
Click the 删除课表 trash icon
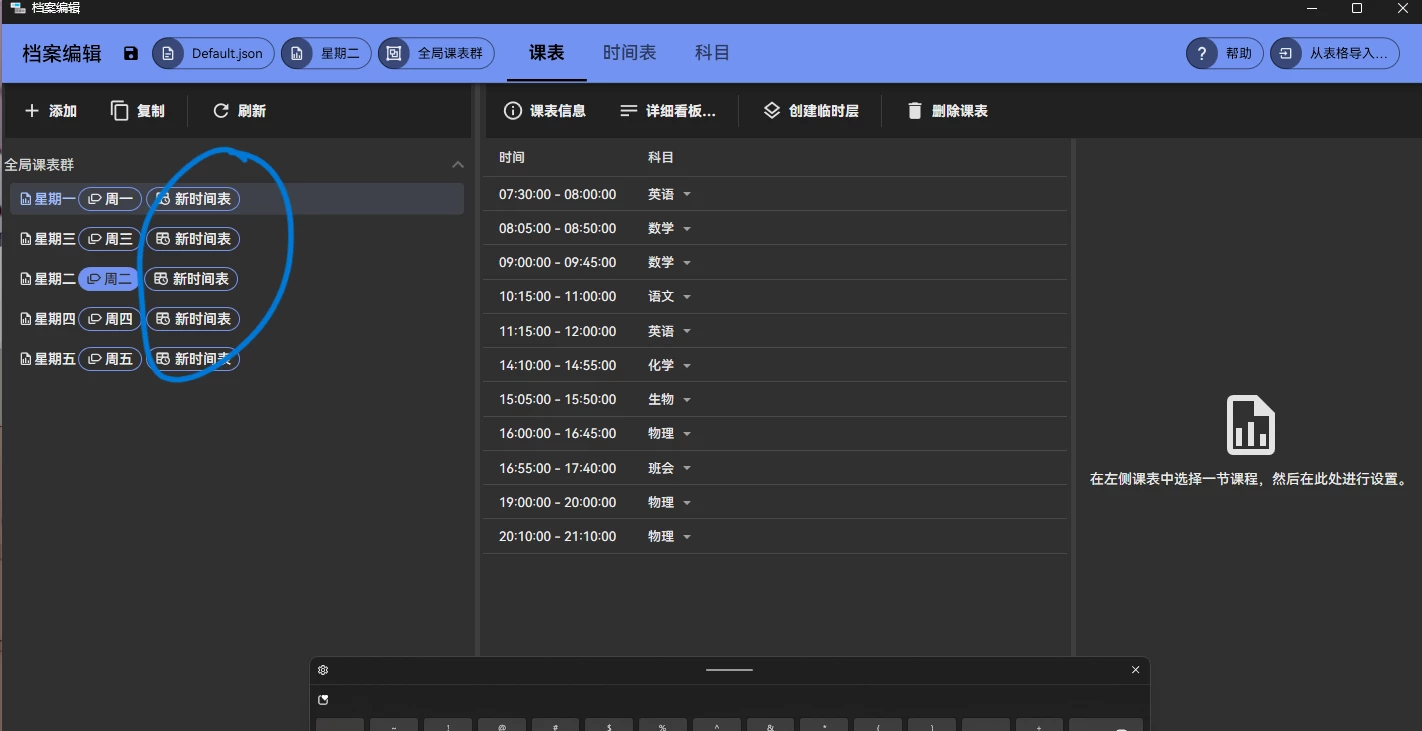point(914,111)
